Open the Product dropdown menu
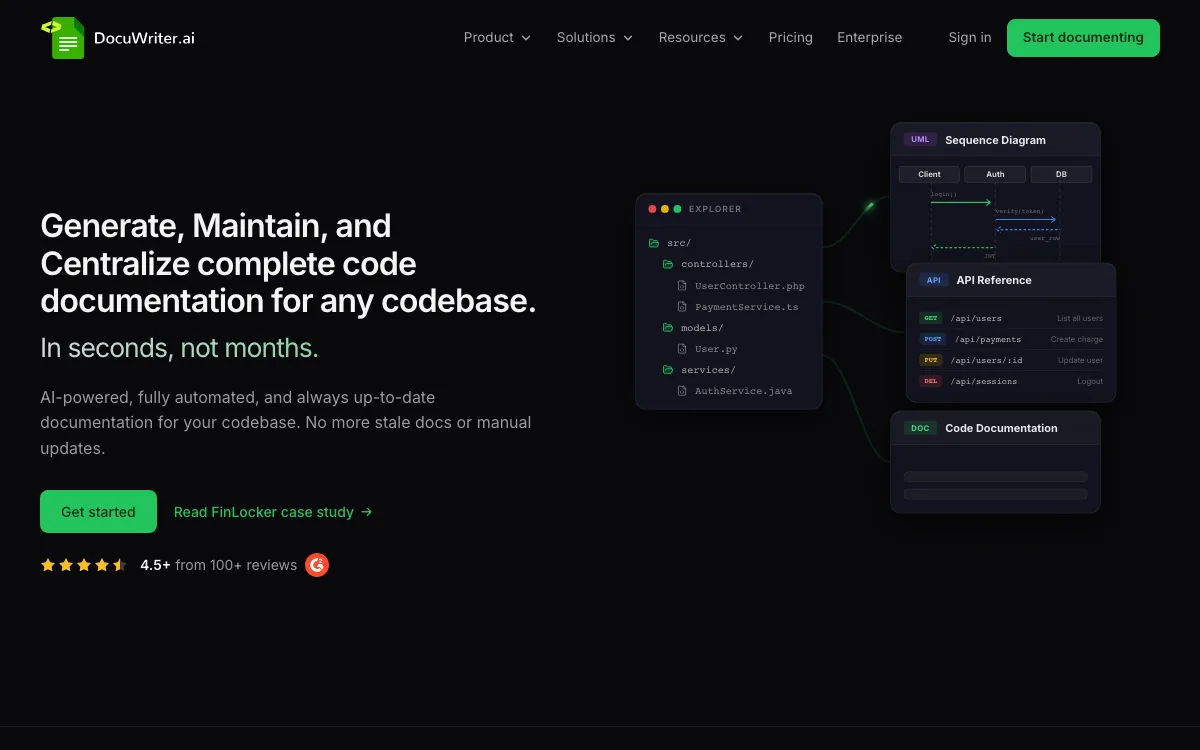 click(x=497, y=38)
